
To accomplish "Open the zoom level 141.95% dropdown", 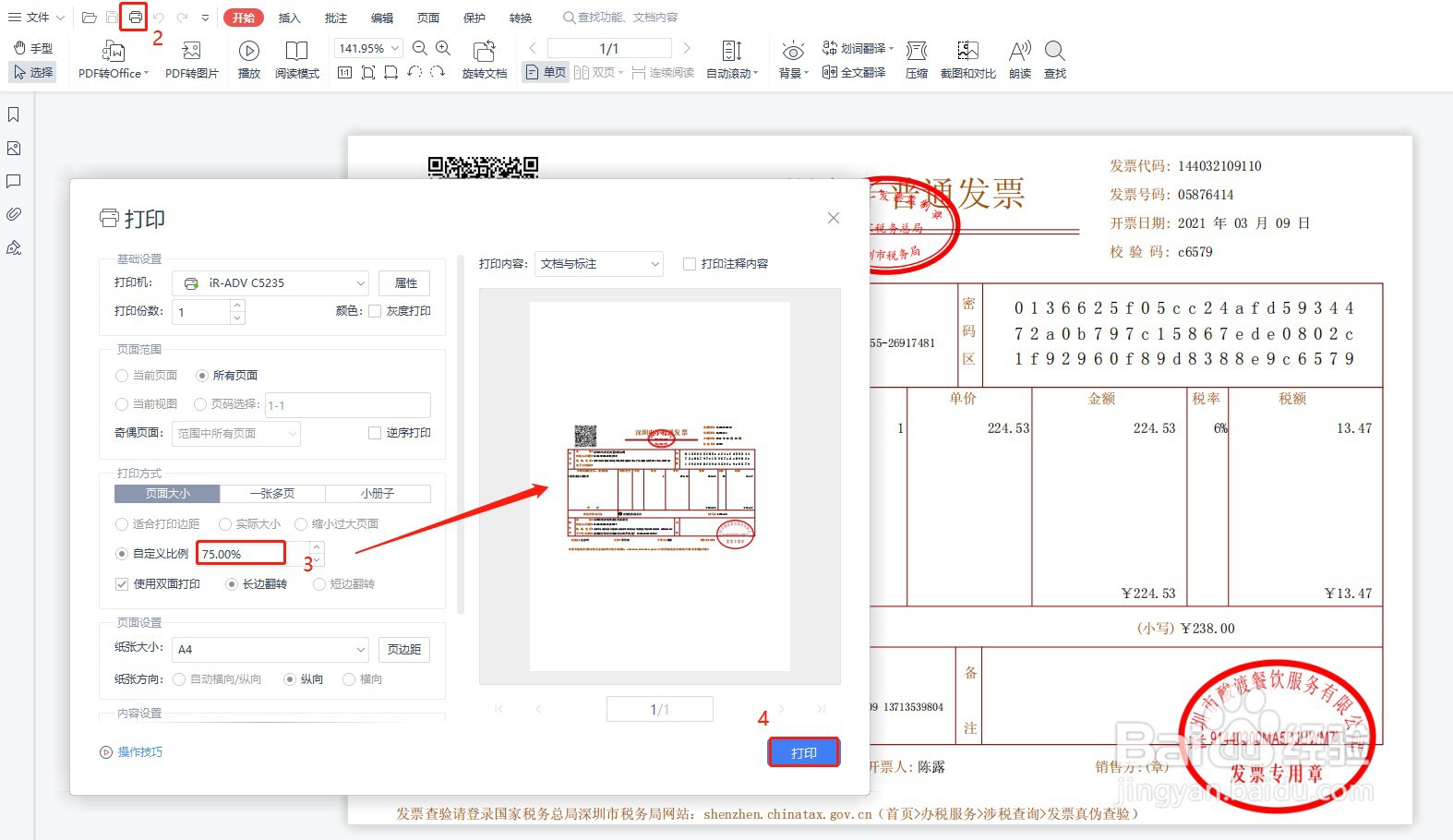I will point(368,48).
